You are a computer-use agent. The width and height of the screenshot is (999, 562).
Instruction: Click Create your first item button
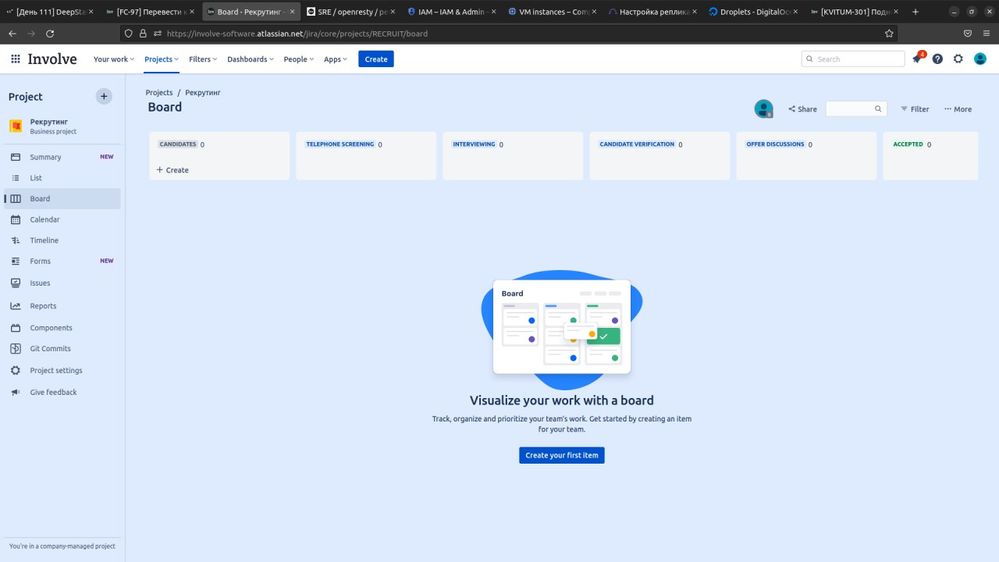(x=561, y=455)
